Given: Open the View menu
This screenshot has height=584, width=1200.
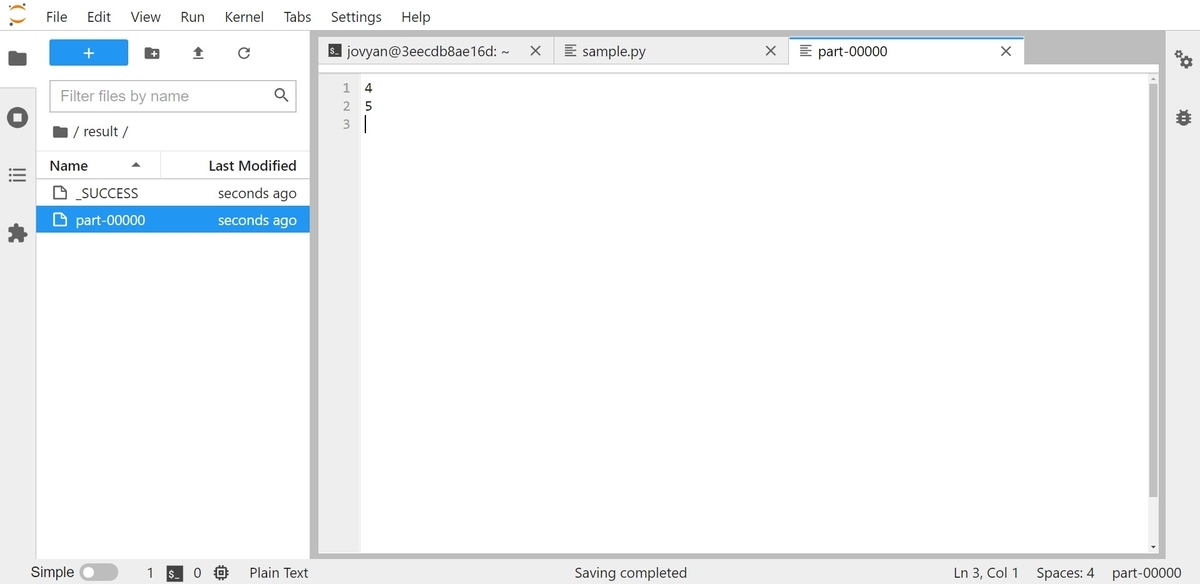Looking at the screenshot, I should coord(146,17).
